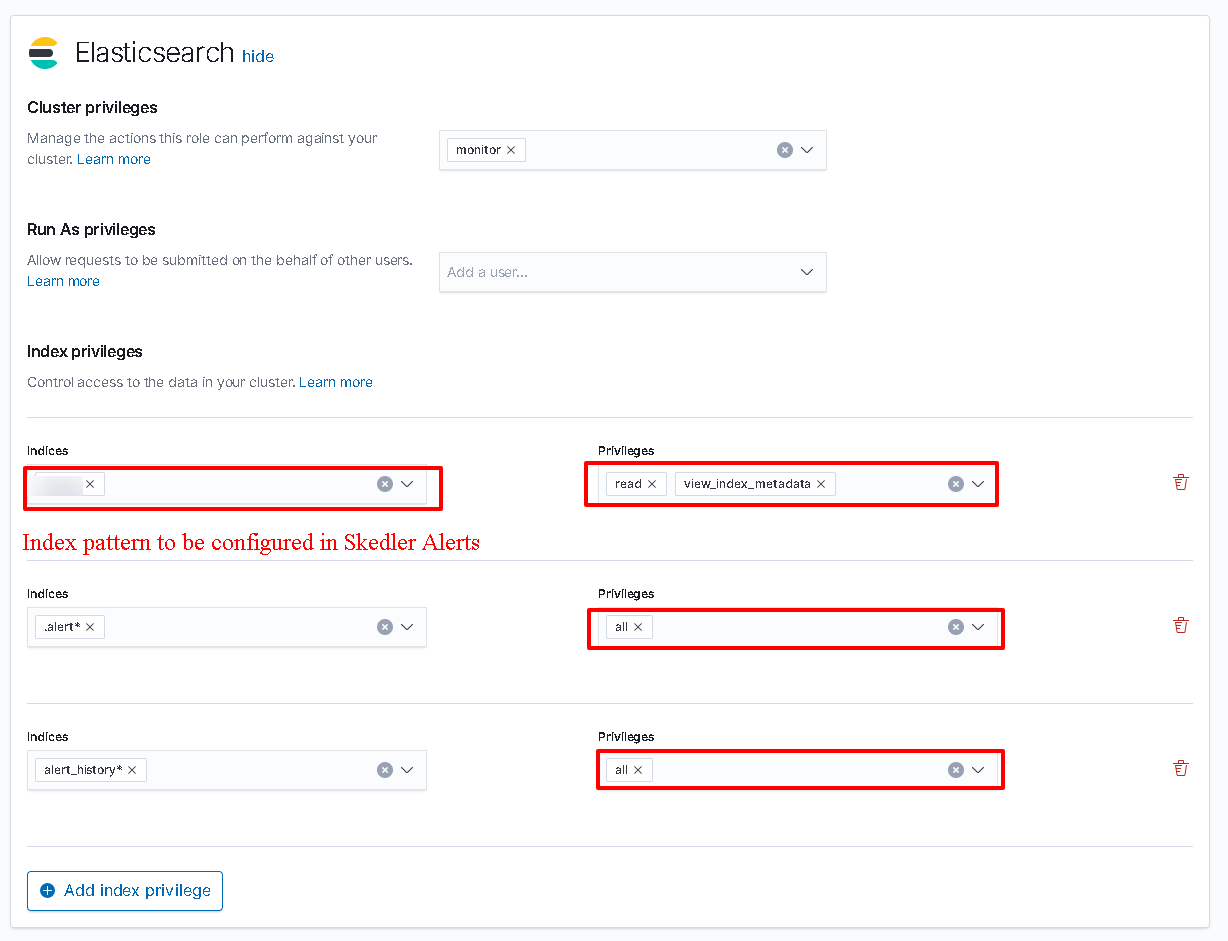Clear privileges in the .alert* row
The image size is (1228, 941).
click(x=956, y=627)
